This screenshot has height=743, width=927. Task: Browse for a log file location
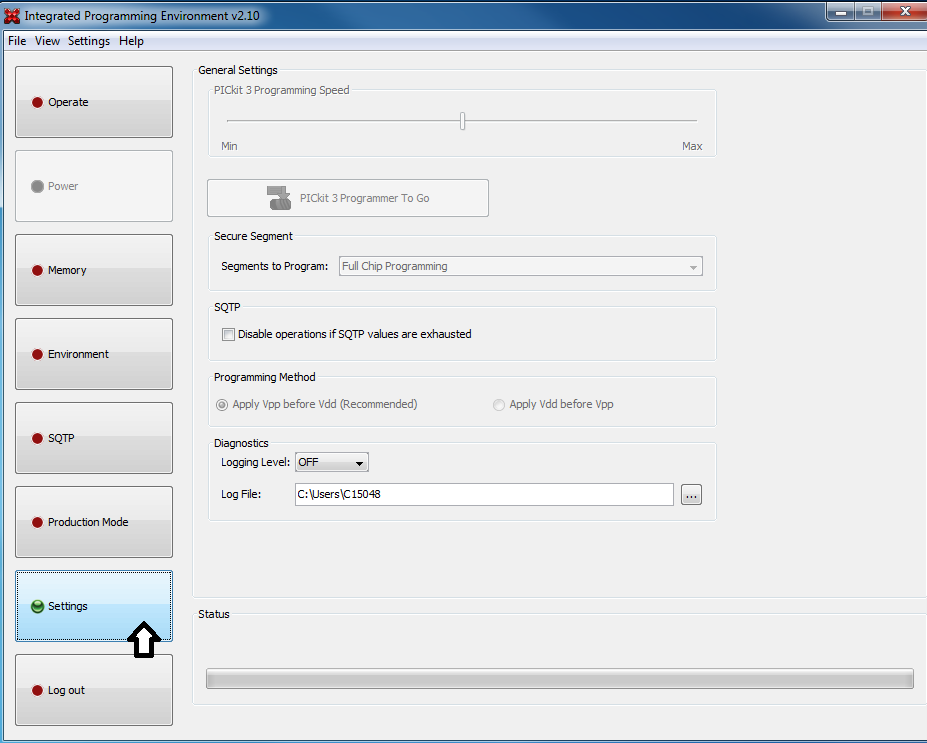(x=691, y=494)
